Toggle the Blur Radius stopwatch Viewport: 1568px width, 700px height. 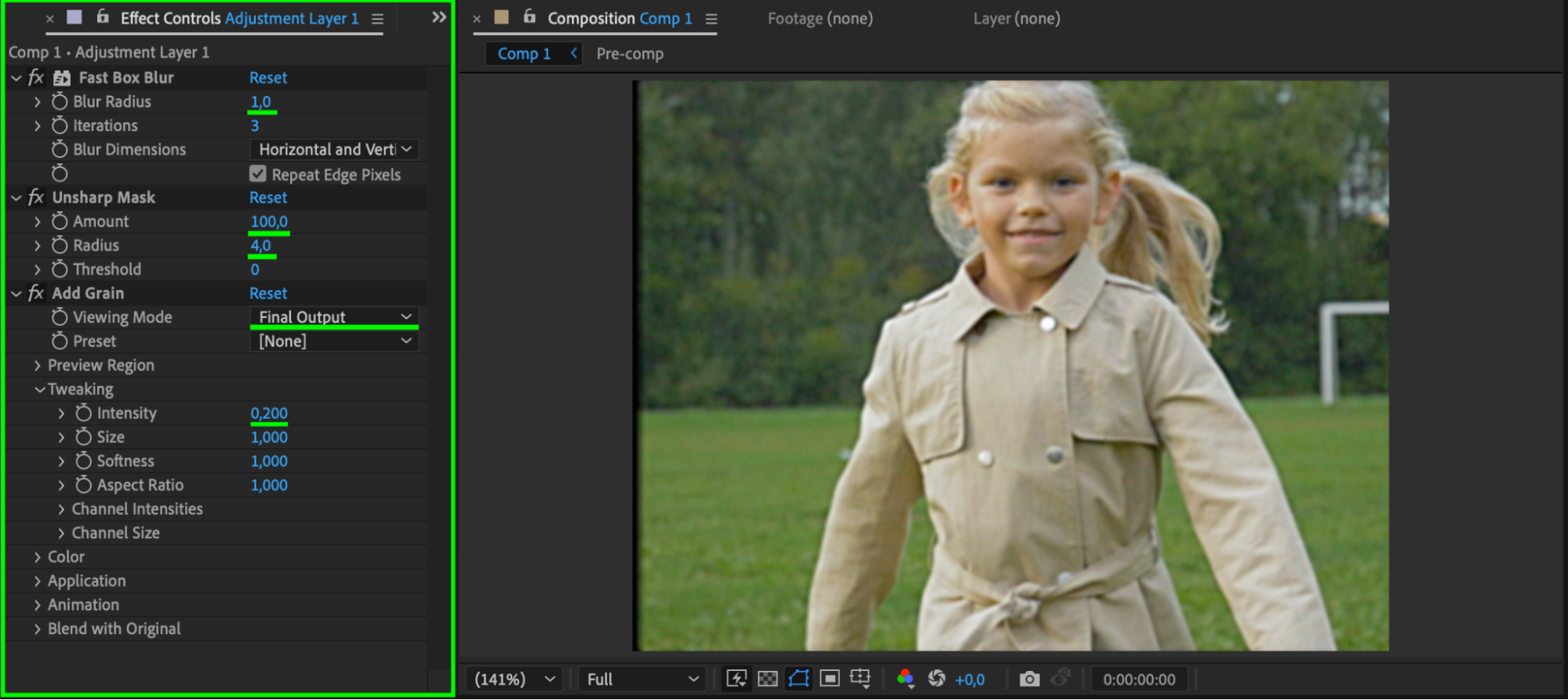pyautogui.click(x=60, y=101)
